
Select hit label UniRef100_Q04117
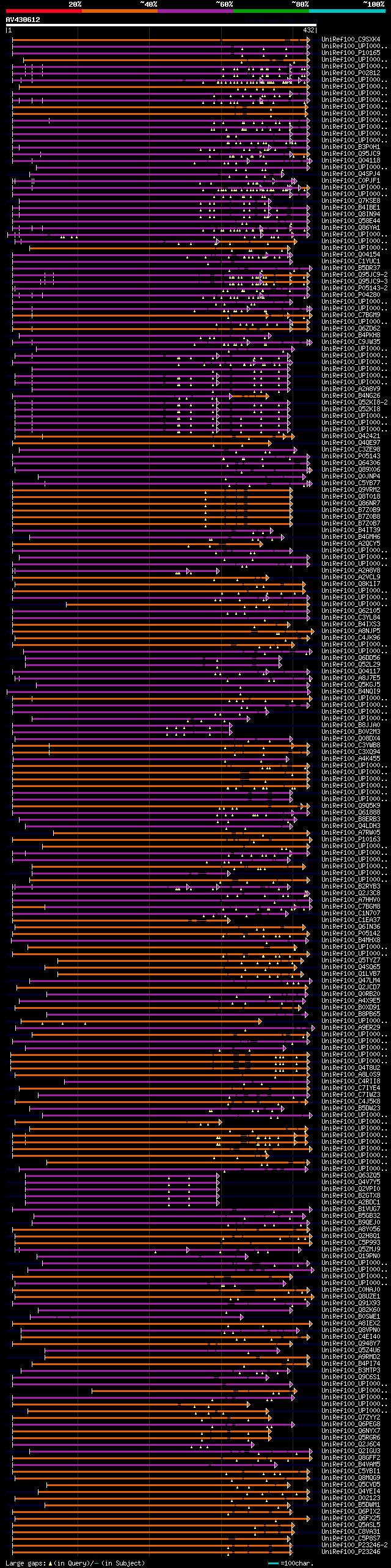351,672
